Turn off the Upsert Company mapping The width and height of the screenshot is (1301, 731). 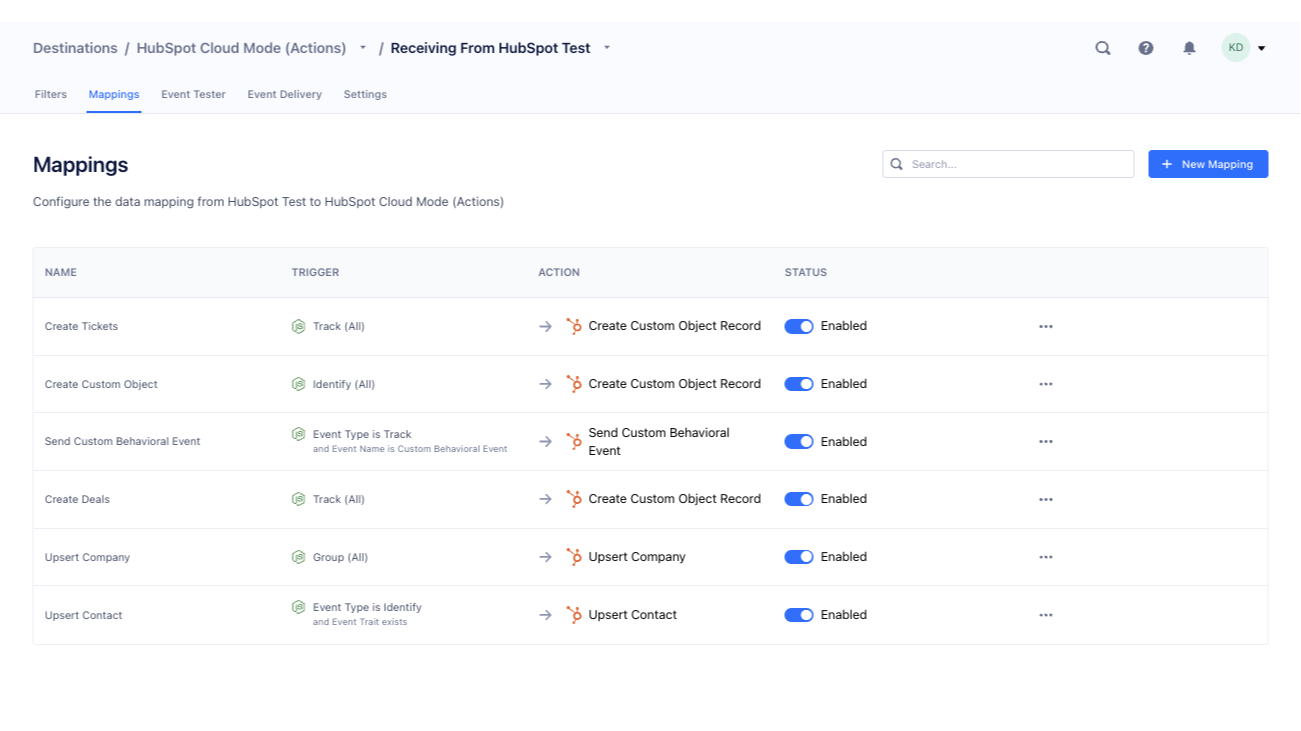[799, 557]
